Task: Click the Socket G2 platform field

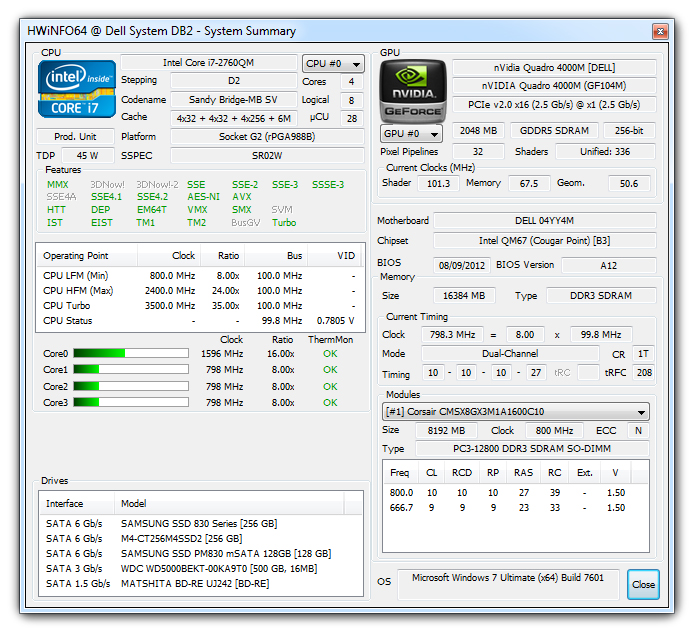Action: (x=267, y=137)
